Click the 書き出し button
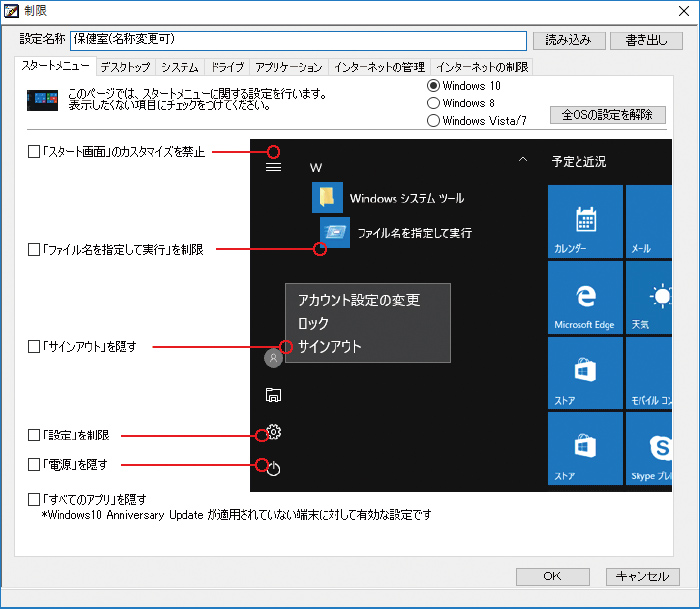Viewport: 700px width, 609px height. (646, 40)
